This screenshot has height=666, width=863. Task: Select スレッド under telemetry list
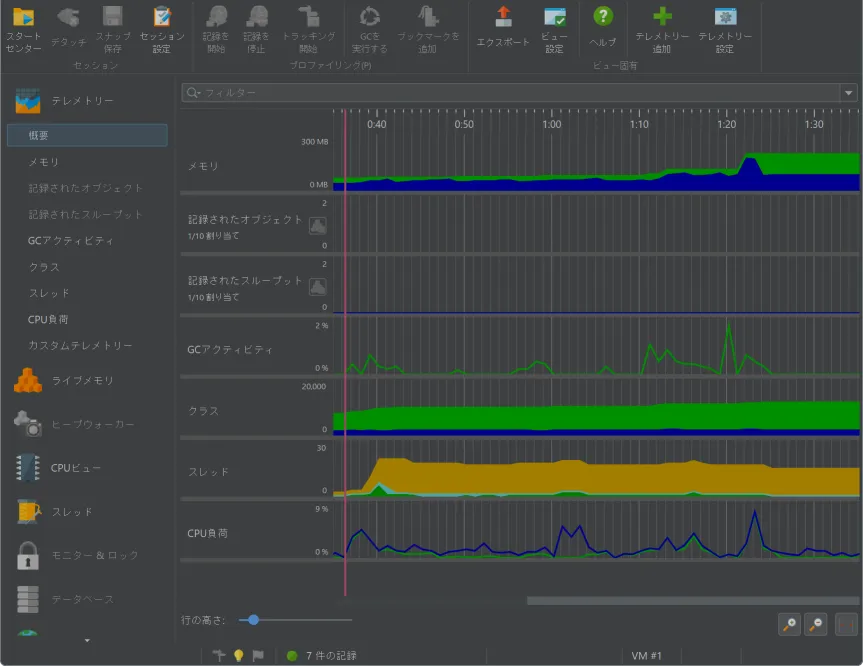49,293
